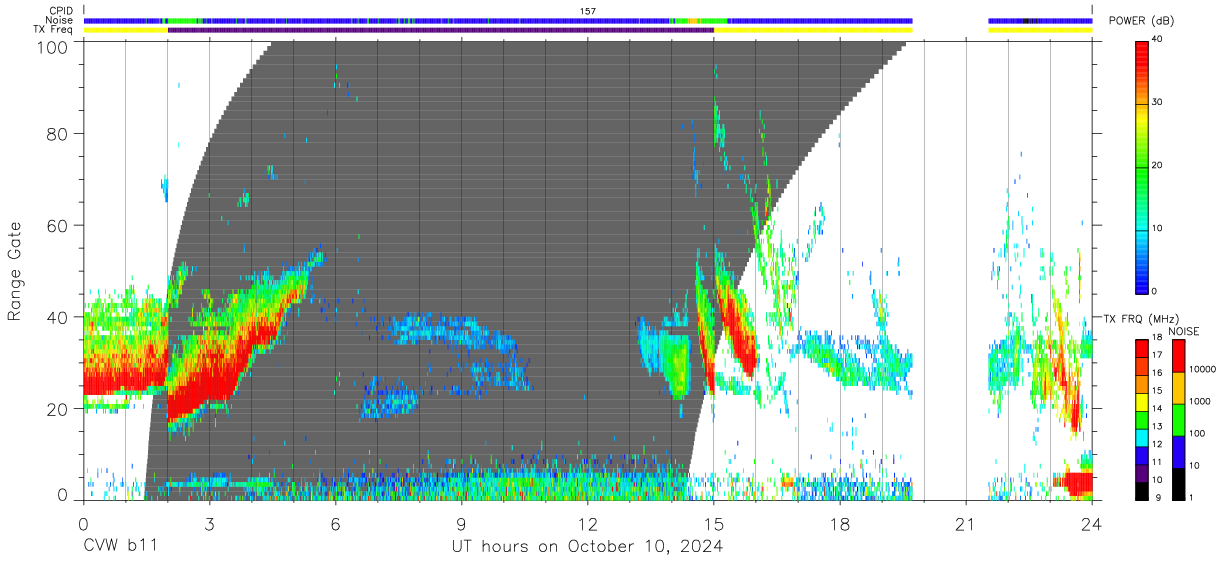Click the y-axis tick label 20
Image resolution: width=1228 pixels, height=567 pixels.
tap(59, 409)
